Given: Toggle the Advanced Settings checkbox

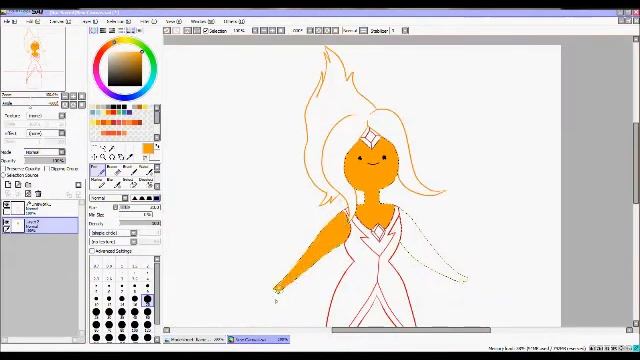Looking at the screenshot, I should 92,251.
